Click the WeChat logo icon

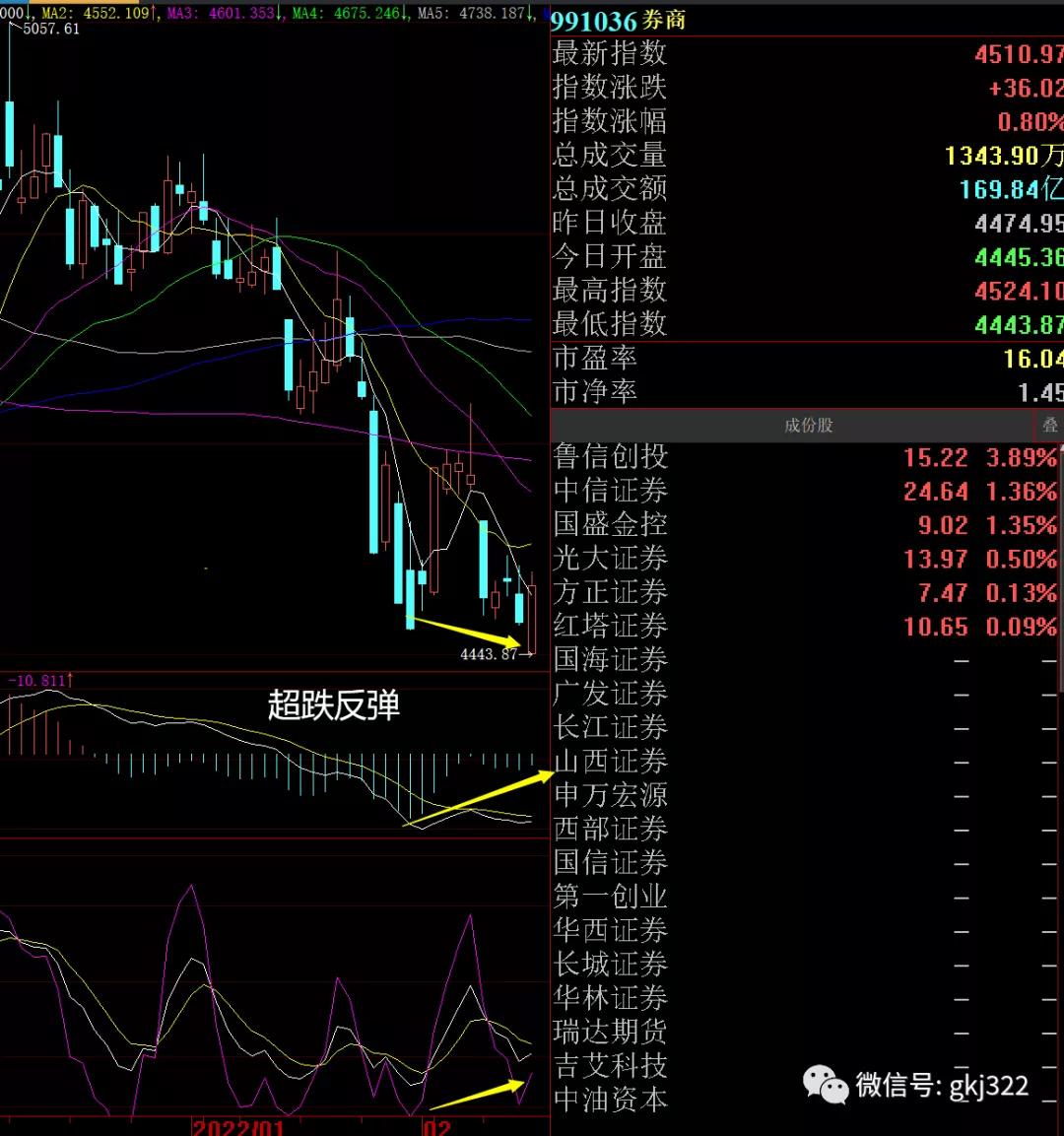(826, 1085)
